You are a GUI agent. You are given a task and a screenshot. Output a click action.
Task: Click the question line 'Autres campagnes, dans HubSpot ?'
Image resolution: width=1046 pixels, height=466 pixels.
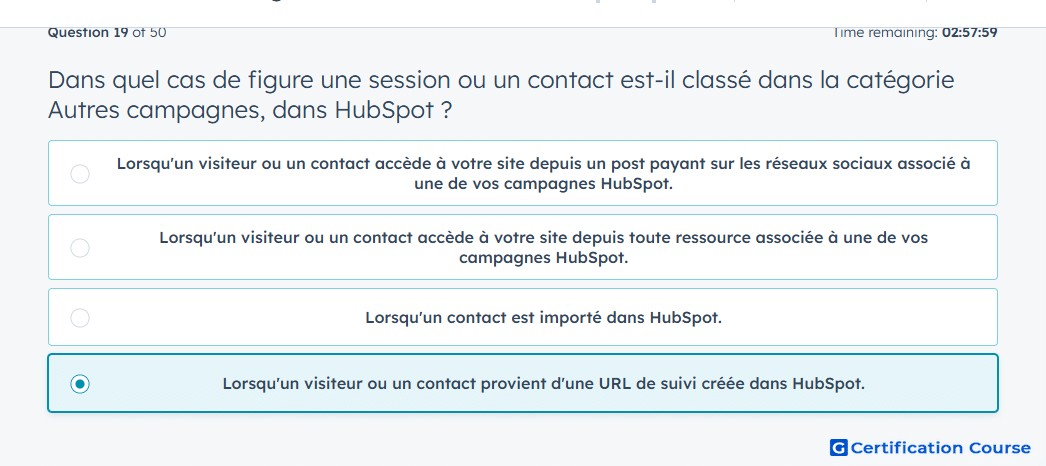click(249, 111)
